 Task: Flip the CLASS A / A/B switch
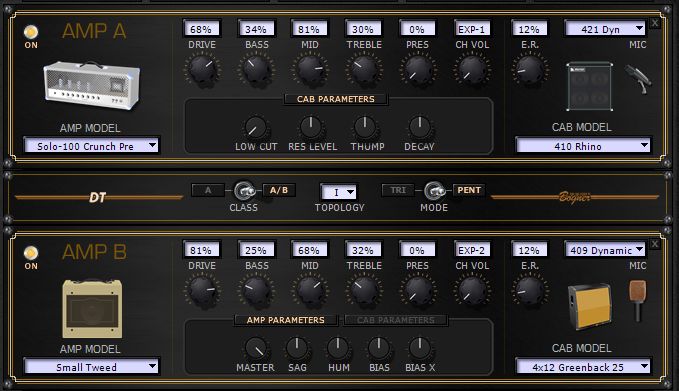[x=244, y=191]
